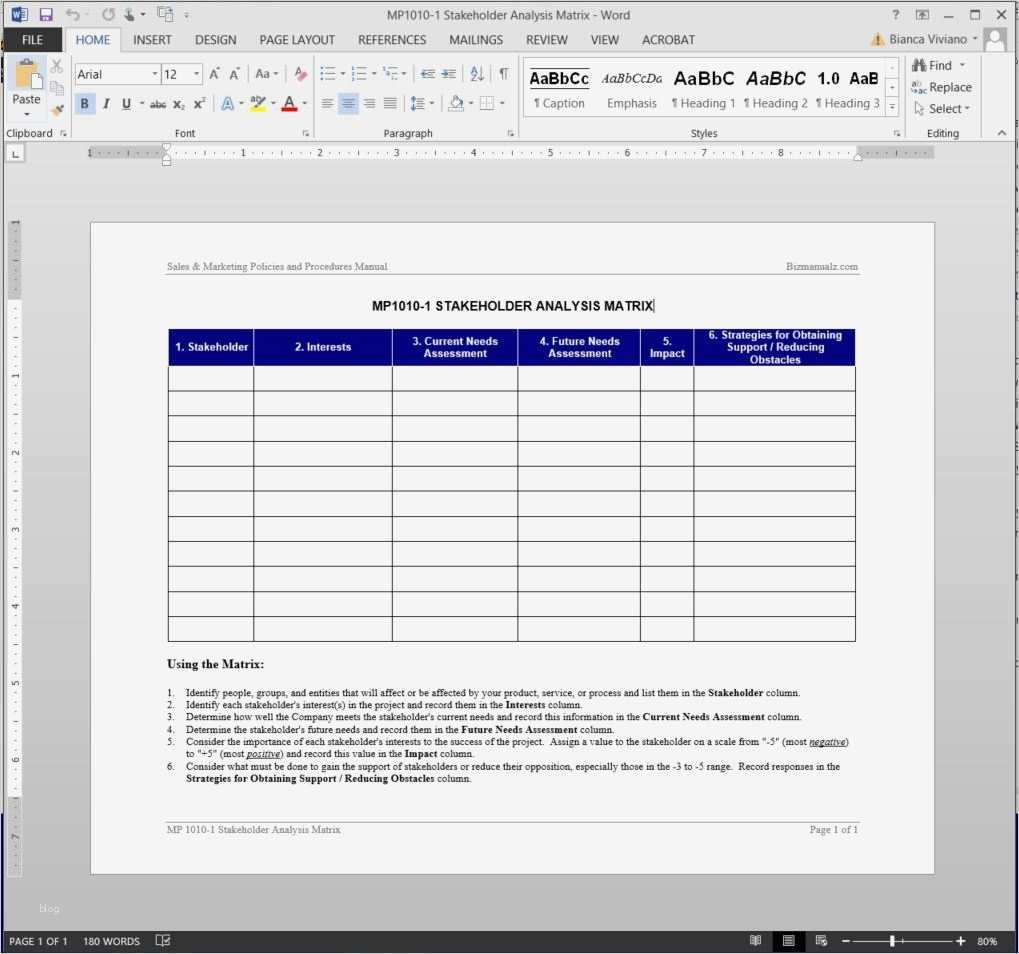Click PAGE 1 OF 1 indicator
This screenshot has height=954, width=1019.
[x=38, y=941]
